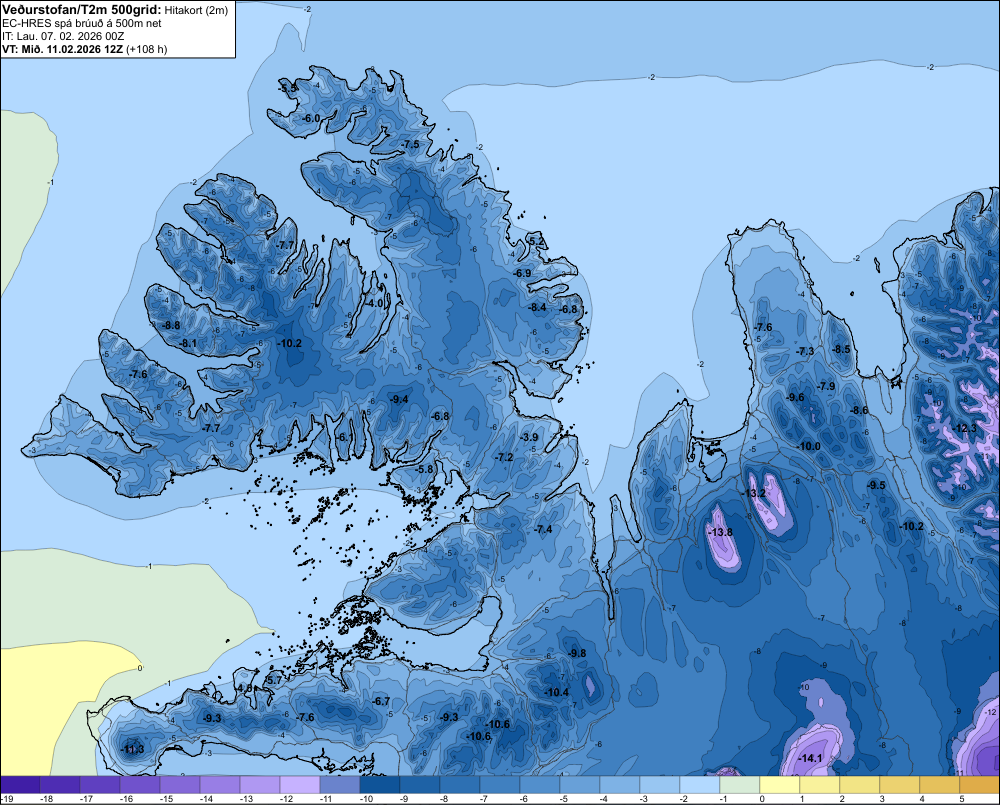
Task: Select legend swatch between 0 and 1
Action: coord(779,785)
